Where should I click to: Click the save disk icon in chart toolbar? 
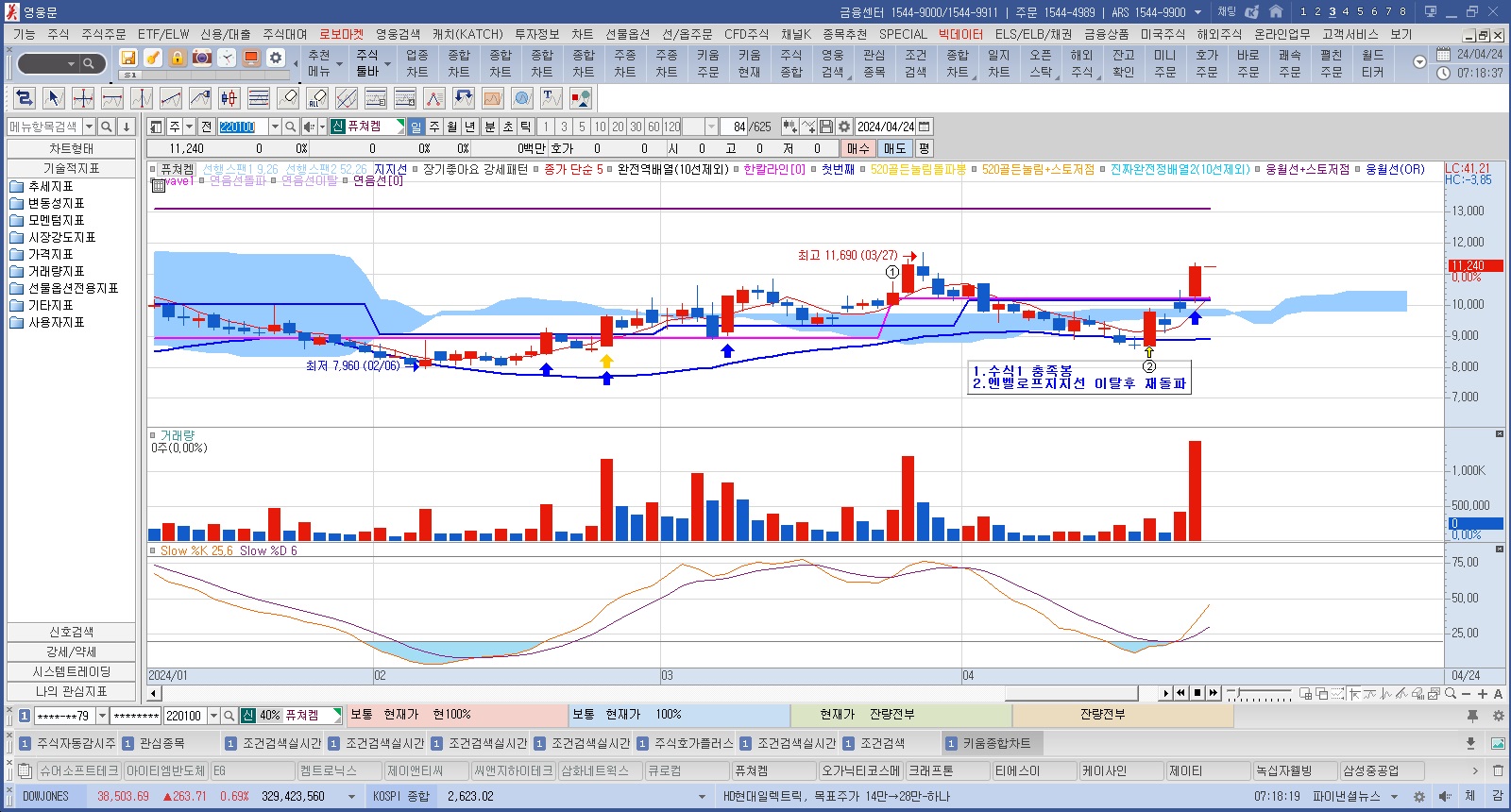pyautogui.click(x=826, y=127)
